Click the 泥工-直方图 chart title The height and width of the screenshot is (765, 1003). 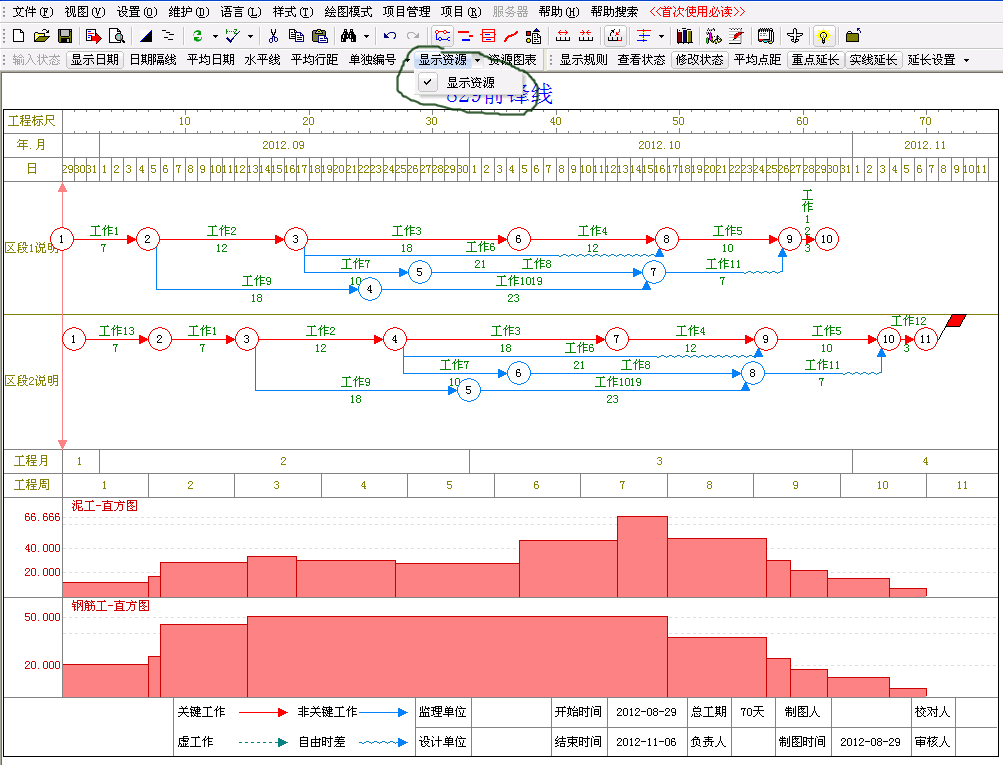coord(104,505)
